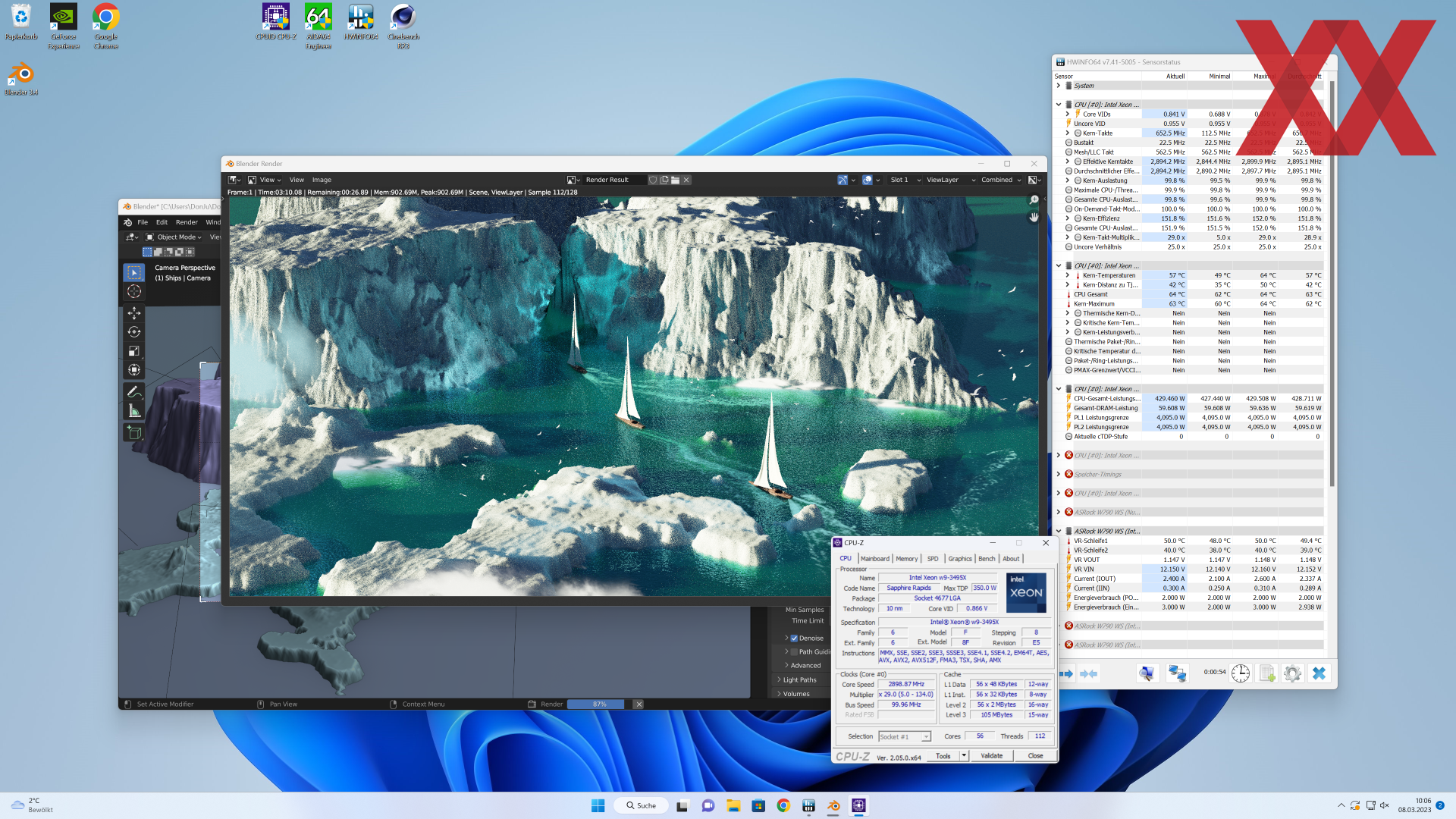Open the ViewLayer dropdown
The width and height of the screenshot is (1456, 819).
coord(951,180)
